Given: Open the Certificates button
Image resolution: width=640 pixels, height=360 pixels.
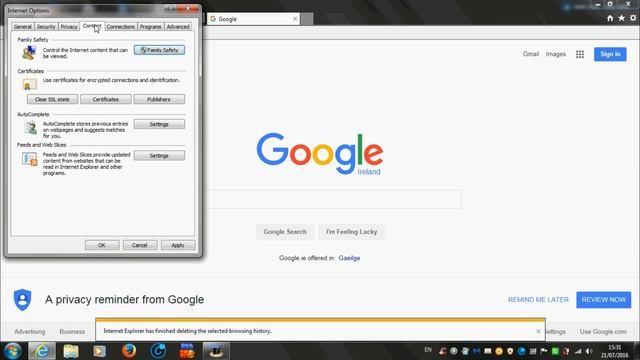Looking at the screenshot, I should (106, 99).
